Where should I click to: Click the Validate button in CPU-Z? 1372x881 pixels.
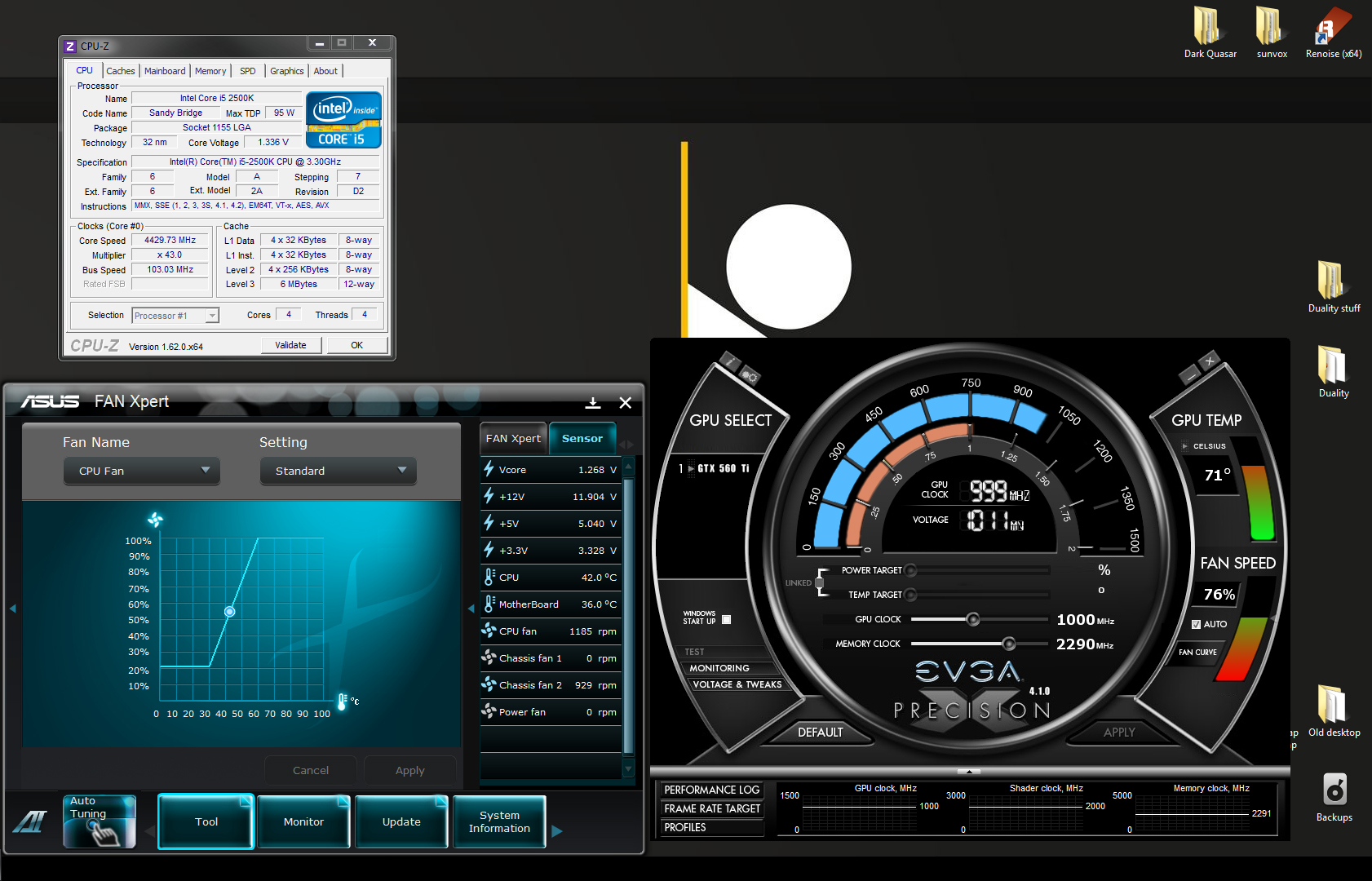(x=290, y=345)
